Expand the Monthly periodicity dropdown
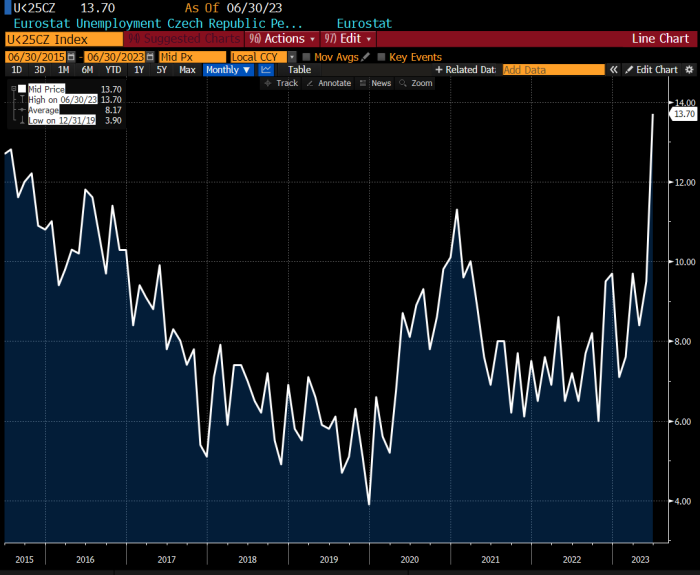The height and width of the screenshot is (575, 700). pyautogui.click(x=228, y=70)
